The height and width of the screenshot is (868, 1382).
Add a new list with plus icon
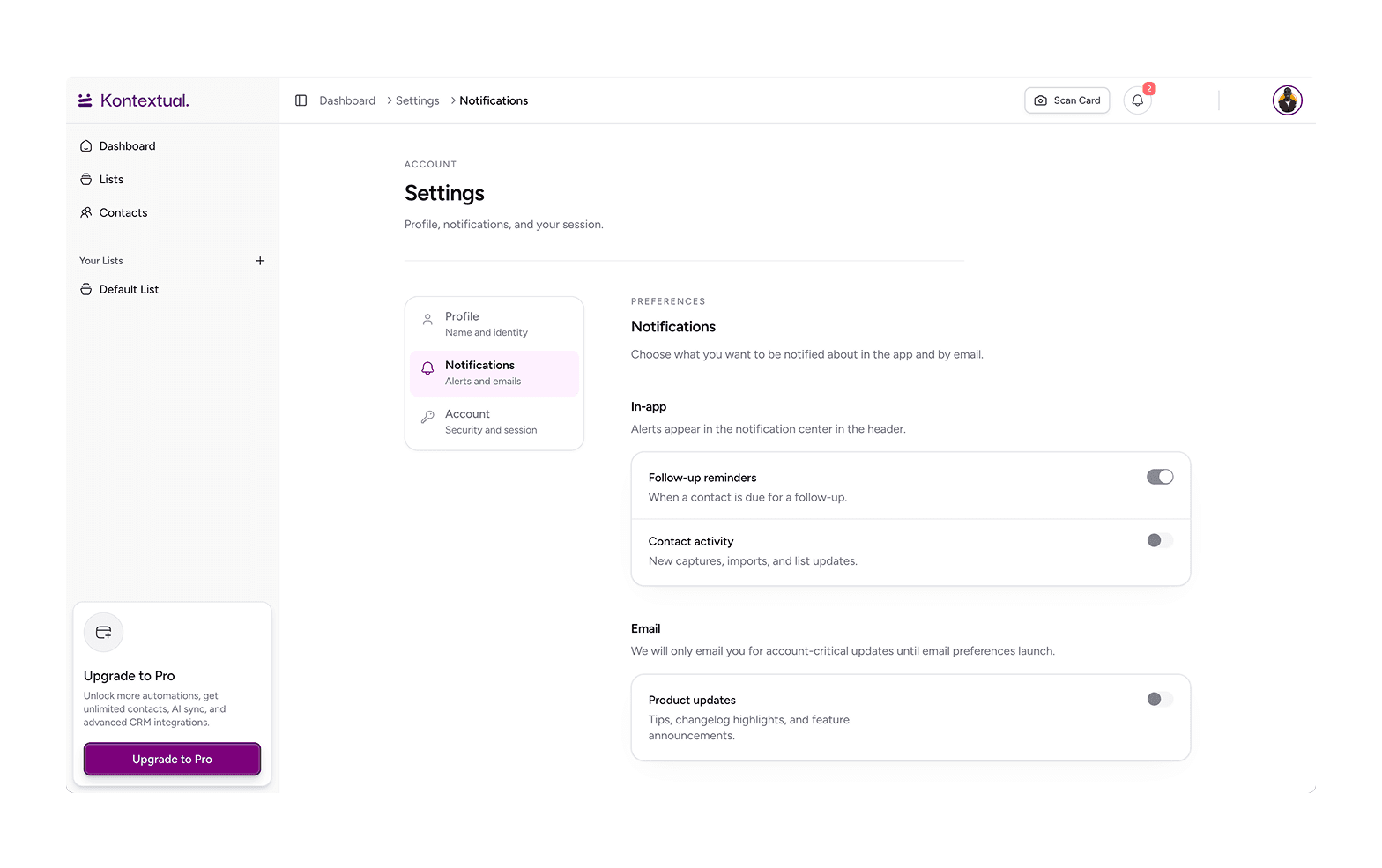(x=260, y=261)
